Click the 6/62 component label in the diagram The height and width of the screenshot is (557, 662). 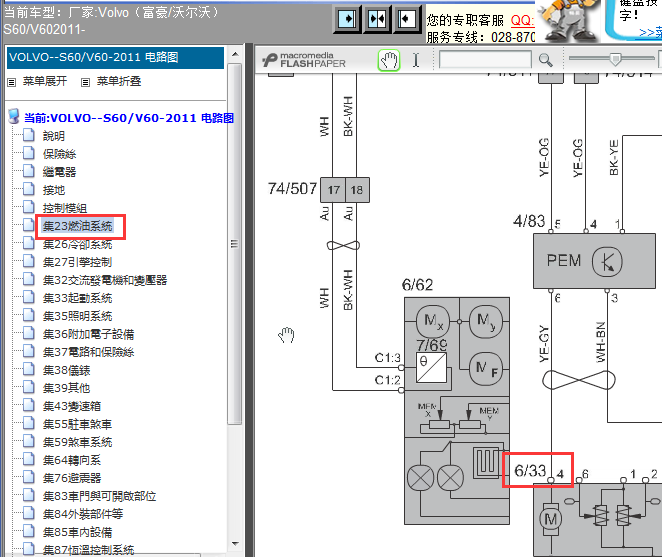pos(418,285)
